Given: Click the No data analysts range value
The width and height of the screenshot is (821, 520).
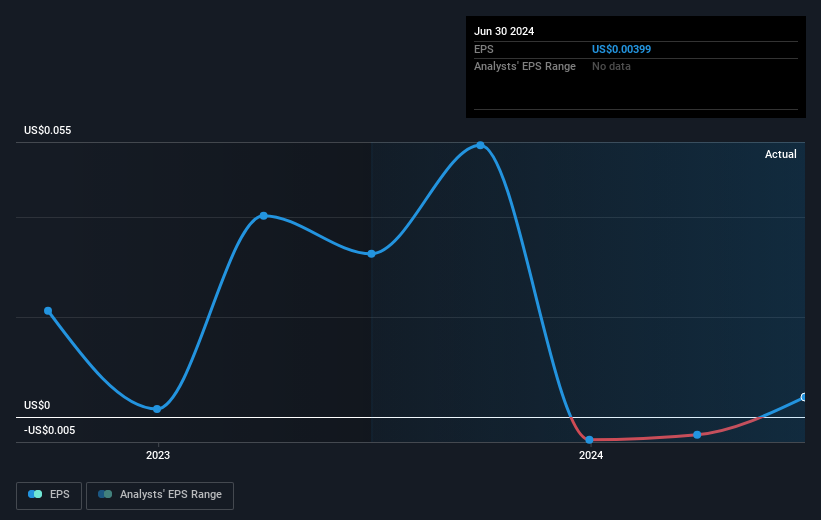Looking at the screenshot, I should point(611,67).
